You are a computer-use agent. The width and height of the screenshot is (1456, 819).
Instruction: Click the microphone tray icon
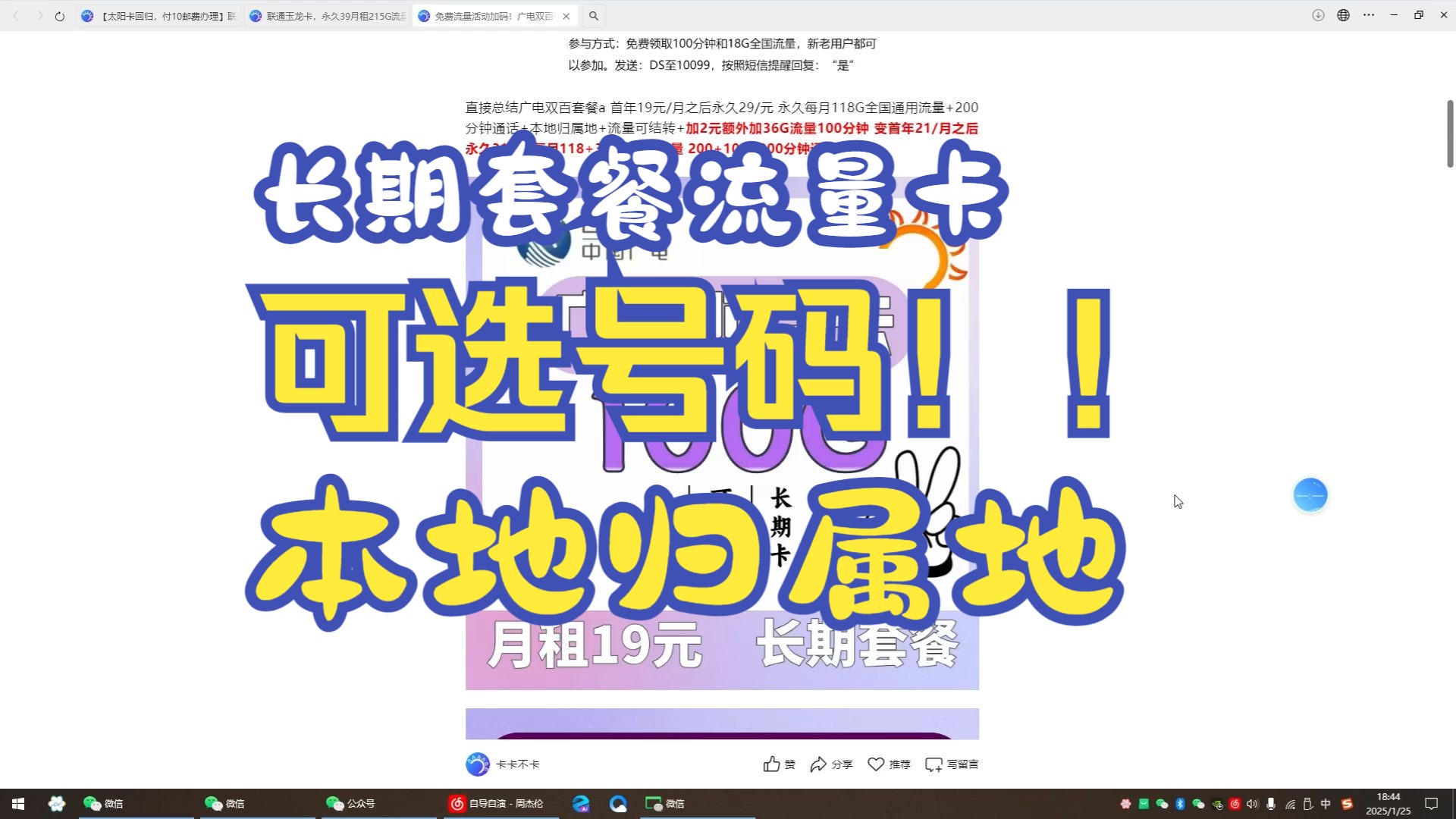(x=1271, y=804)
